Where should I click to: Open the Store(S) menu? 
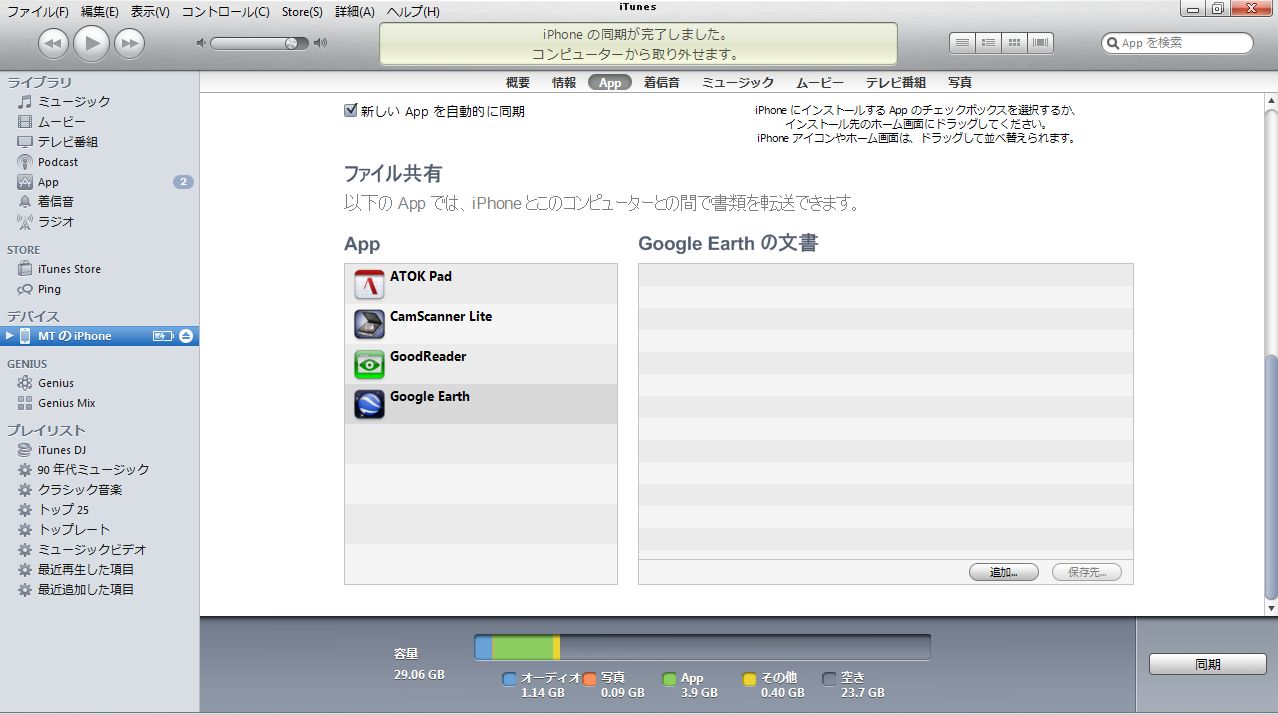301,11
